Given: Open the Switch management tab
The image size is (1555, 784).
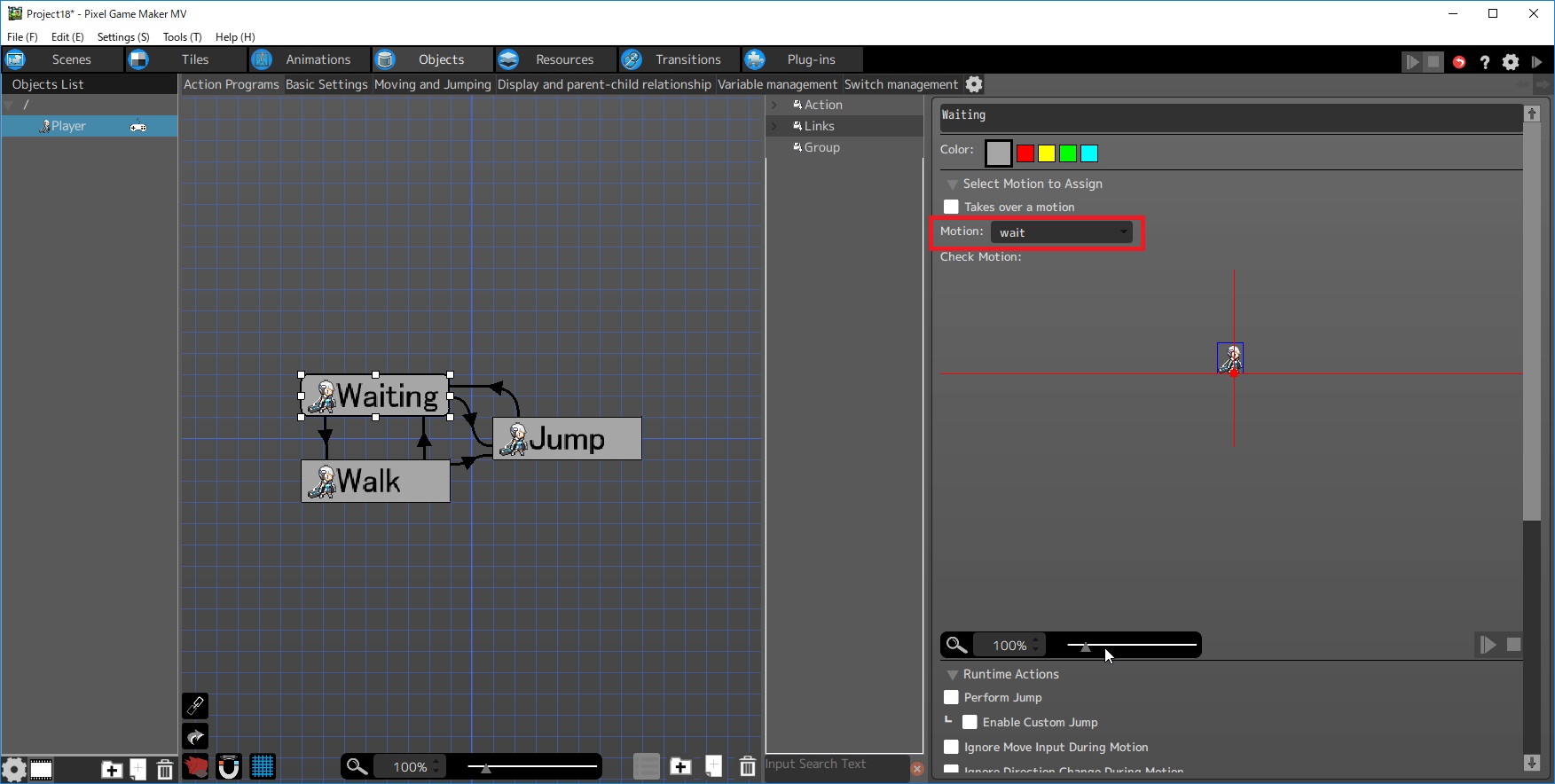Looking at the screenshot, I should tap(901, 84).
